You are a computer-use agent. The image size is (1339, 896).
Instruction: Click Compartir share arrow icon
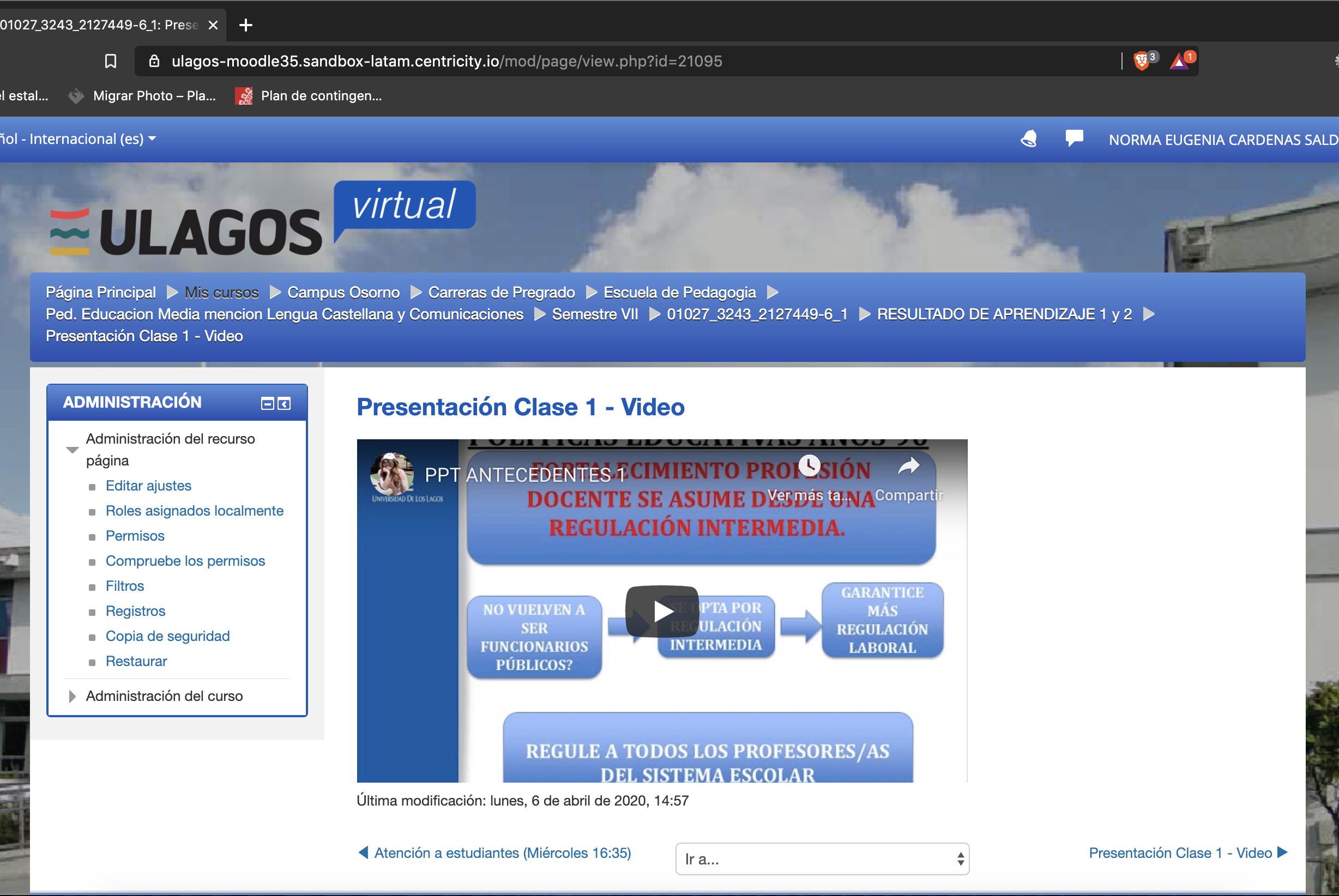coord(909,467)
